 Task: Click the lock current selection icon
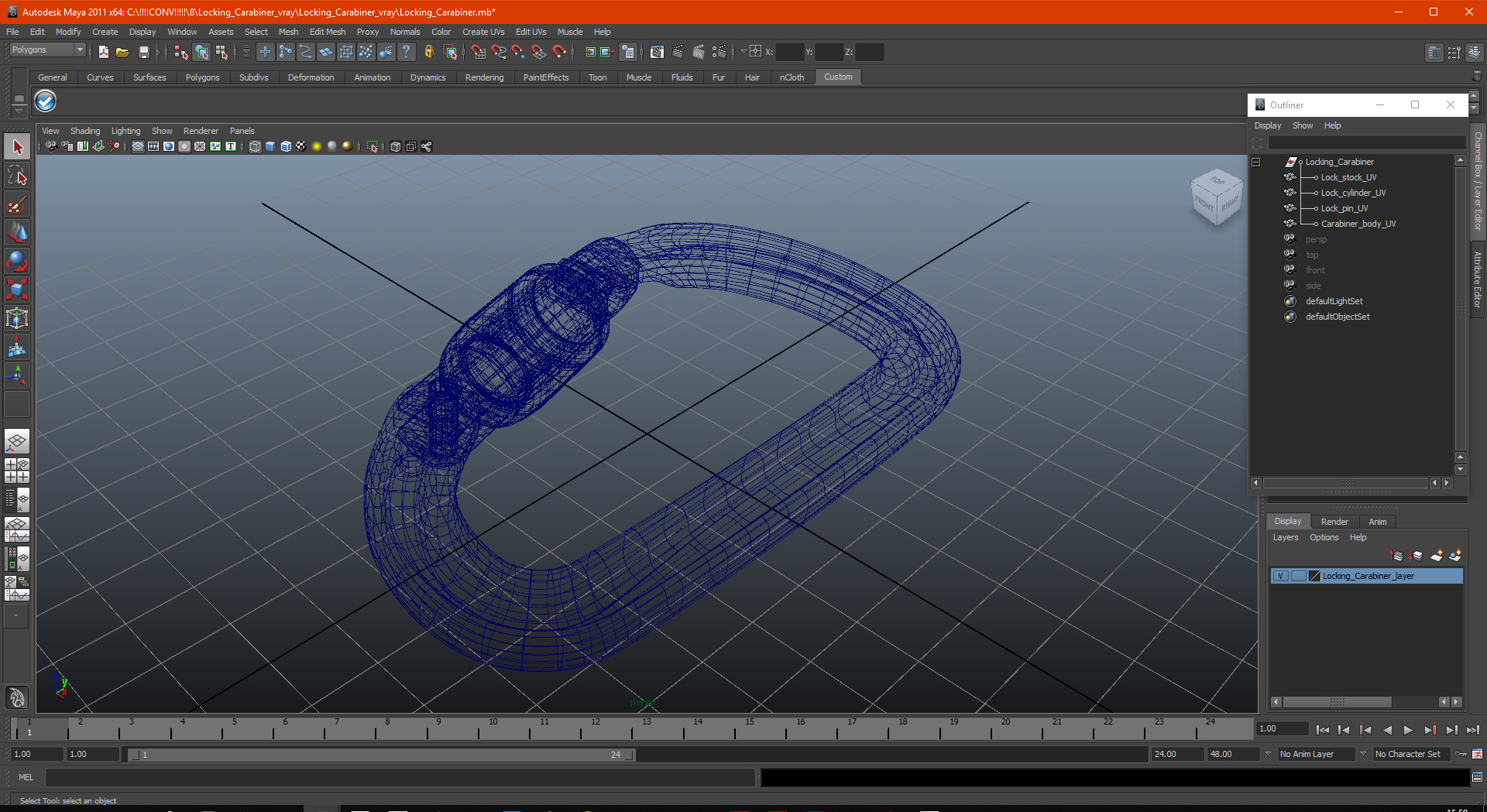[428, 52]
